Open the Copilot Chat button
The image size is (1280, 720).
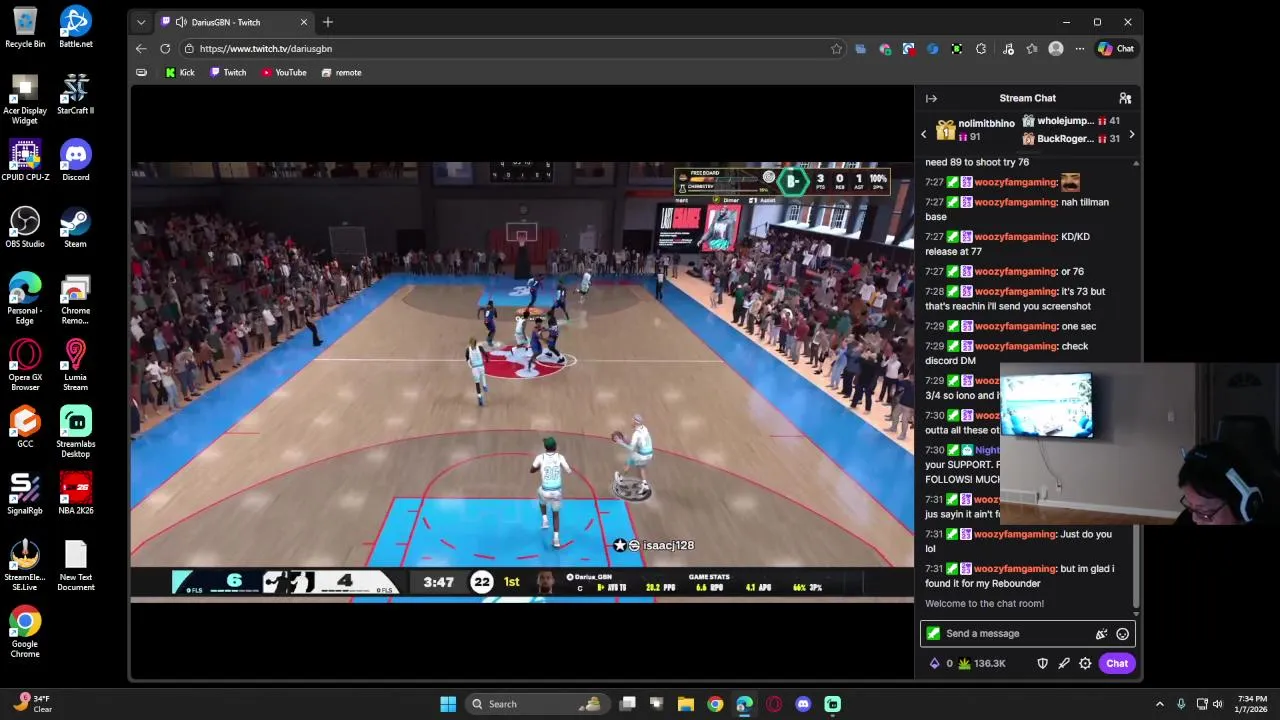coord(1117,48)
